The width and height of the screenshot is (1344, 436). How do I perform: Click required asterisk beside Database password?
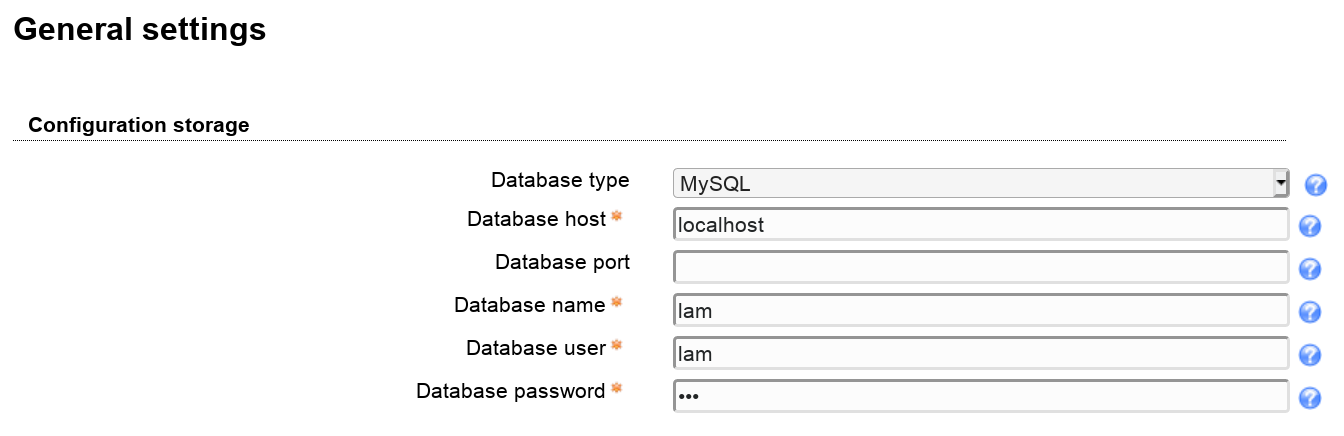tap(617, 388)
